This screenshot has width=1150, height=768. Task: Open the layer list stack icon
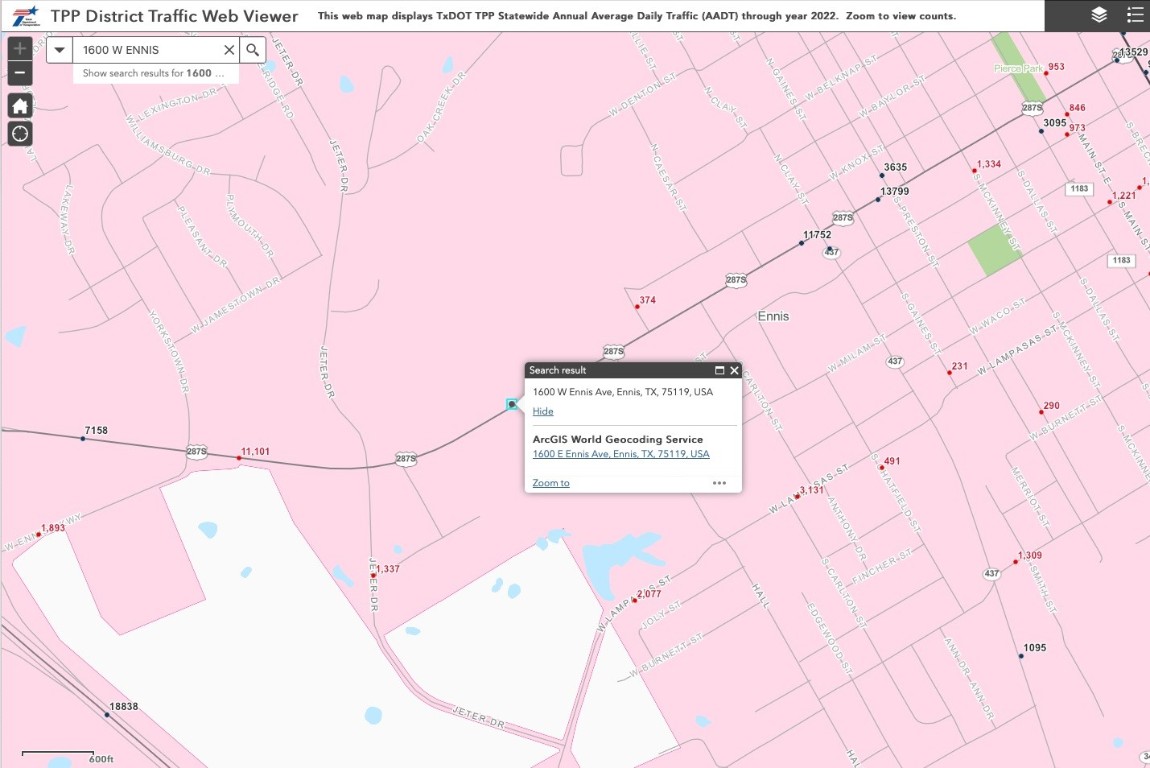click(x=1099, y=15)
